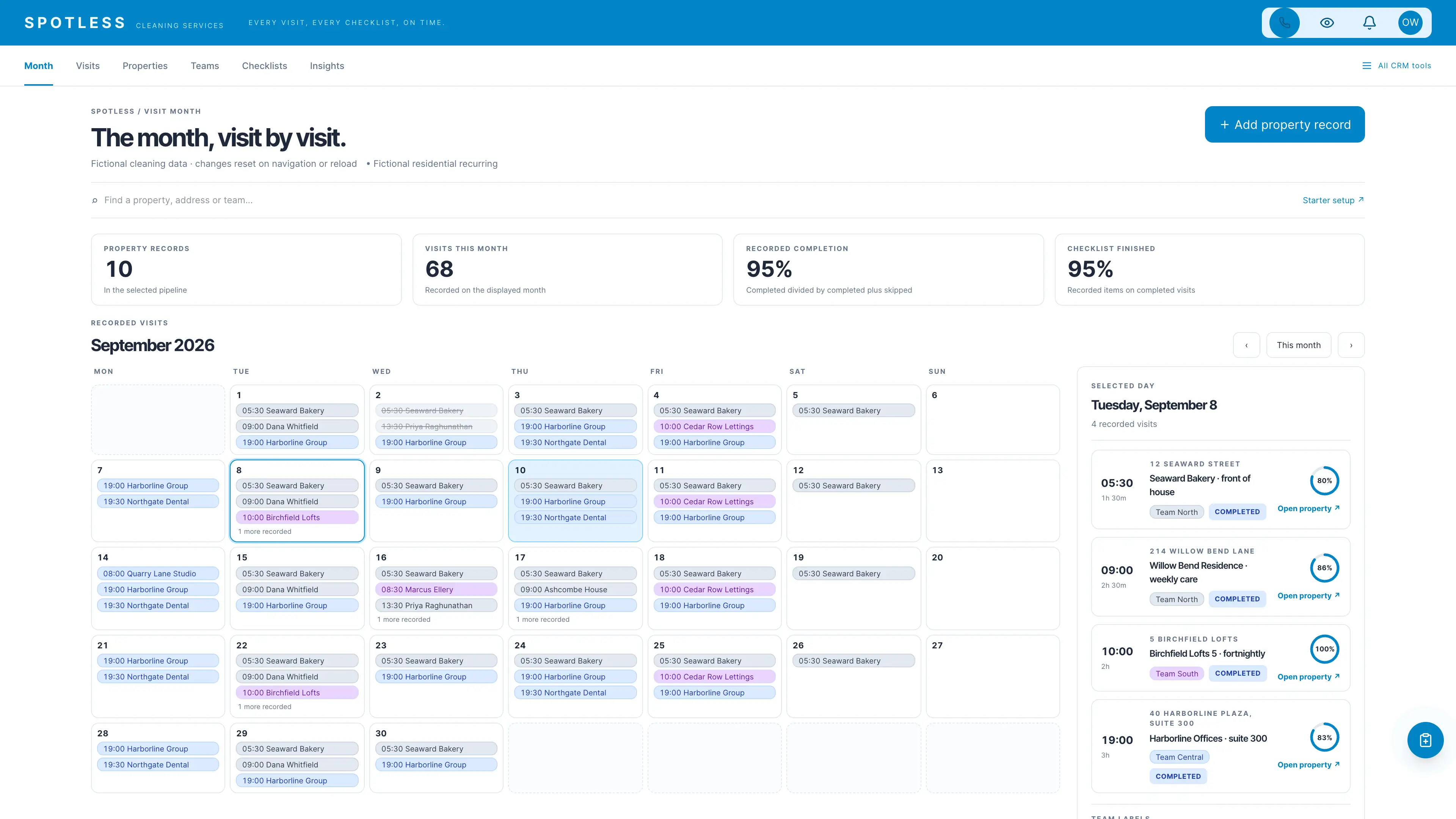Open property for Seaward Bakery front of house
Viewport: 1456px width, 819px height.
(1308, 509)
